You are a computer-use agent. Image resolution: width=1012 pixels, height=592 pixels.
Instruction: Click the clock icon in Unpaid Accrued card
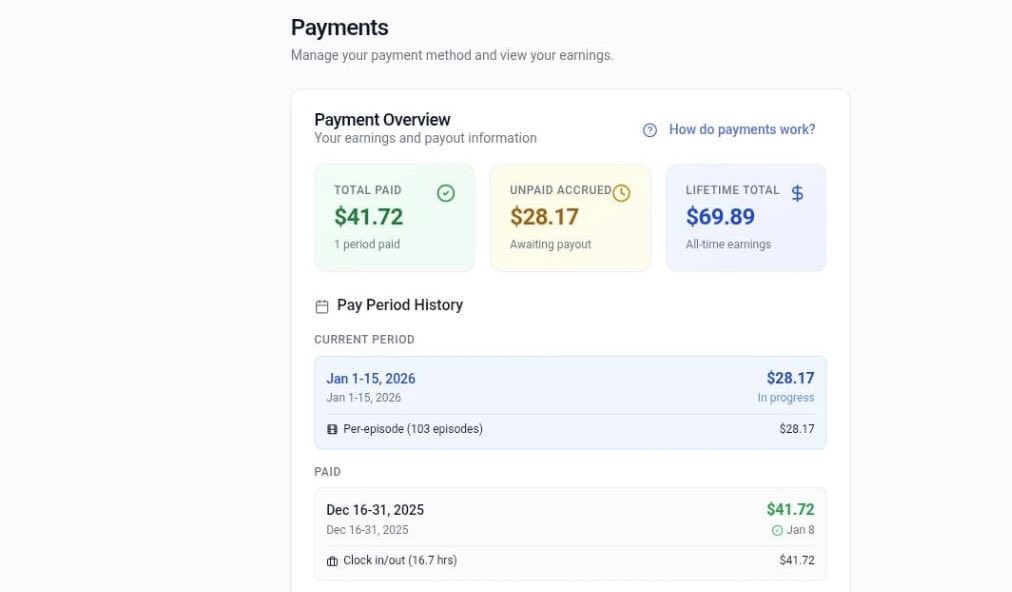(x=622, y=193)
